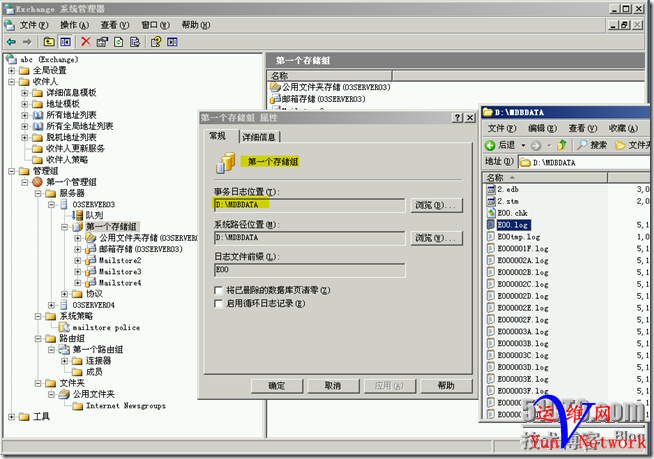Collapse the Recipients tree node
The width and height of the screenshot is (654, 459).
pos(11,82)
